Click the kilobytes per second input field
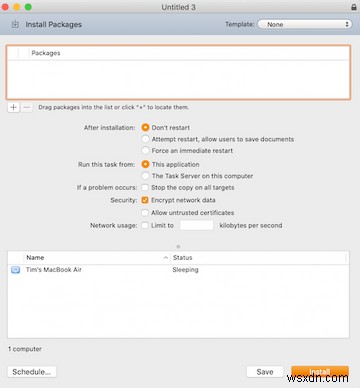360x388 pixels. (x=197, y=225)
